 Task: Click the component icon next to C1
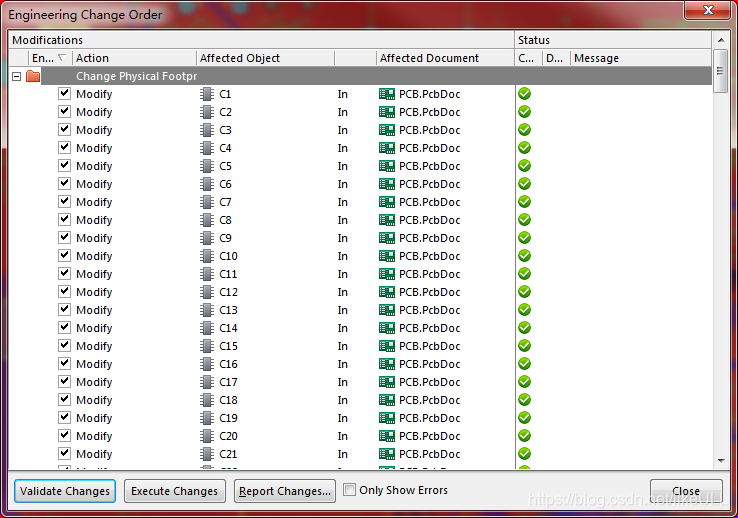(207, 94)
